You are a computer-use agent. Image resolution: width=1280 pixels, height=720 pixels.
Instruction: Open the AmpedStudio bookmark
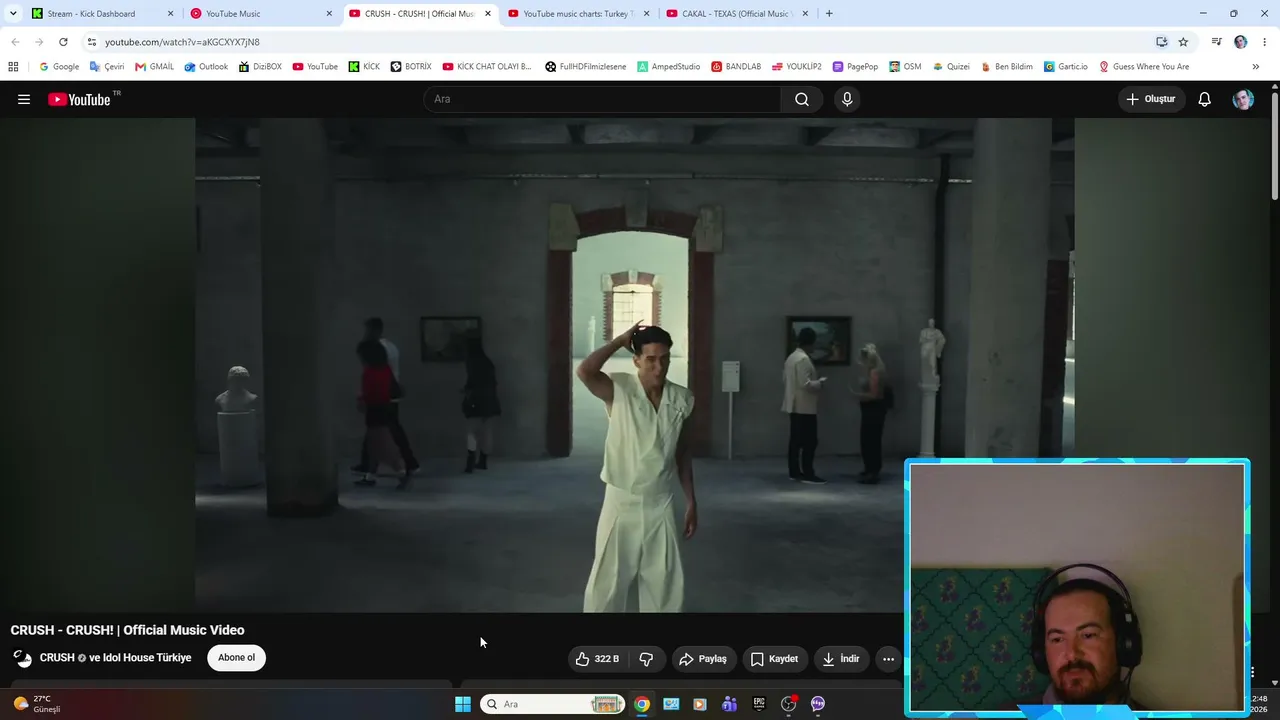pyautogui.click(x=669, y=67)
